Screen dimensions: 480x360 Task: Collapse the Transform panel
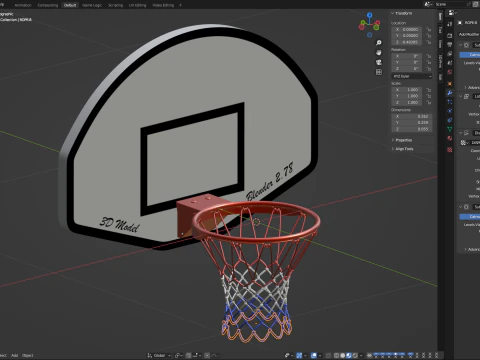click(x=402, y=13)
